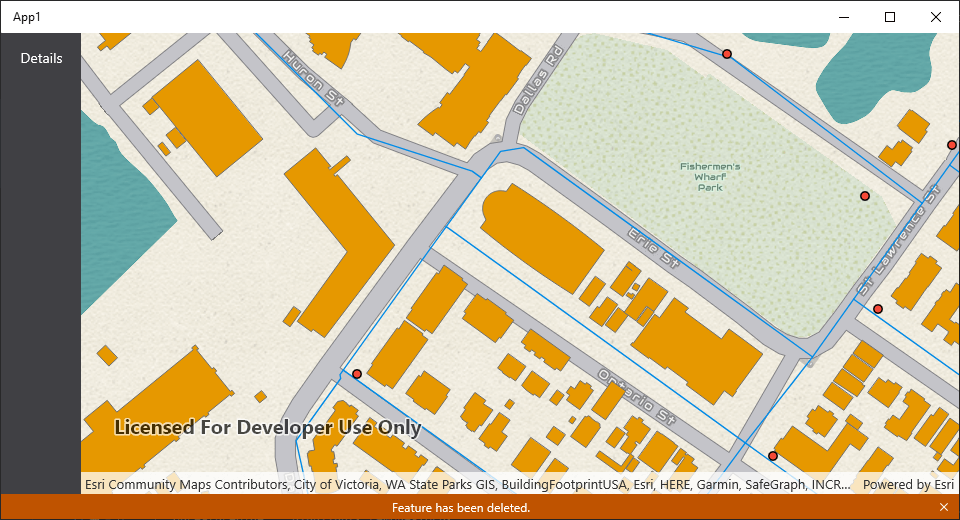Click the Huron St street label
Screen dimensions: 960x520
tap(314, 76)
